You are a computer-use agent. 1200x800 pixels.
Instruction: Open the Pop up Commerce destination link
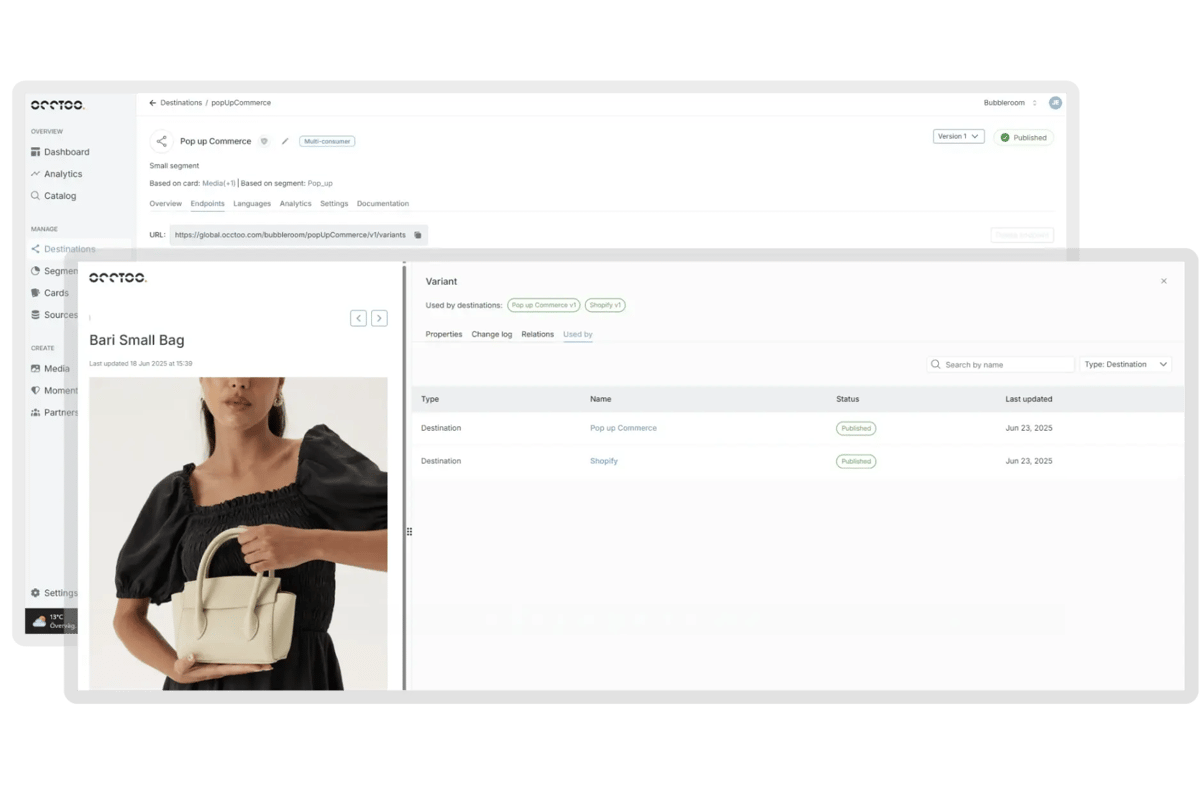[623, 428]
